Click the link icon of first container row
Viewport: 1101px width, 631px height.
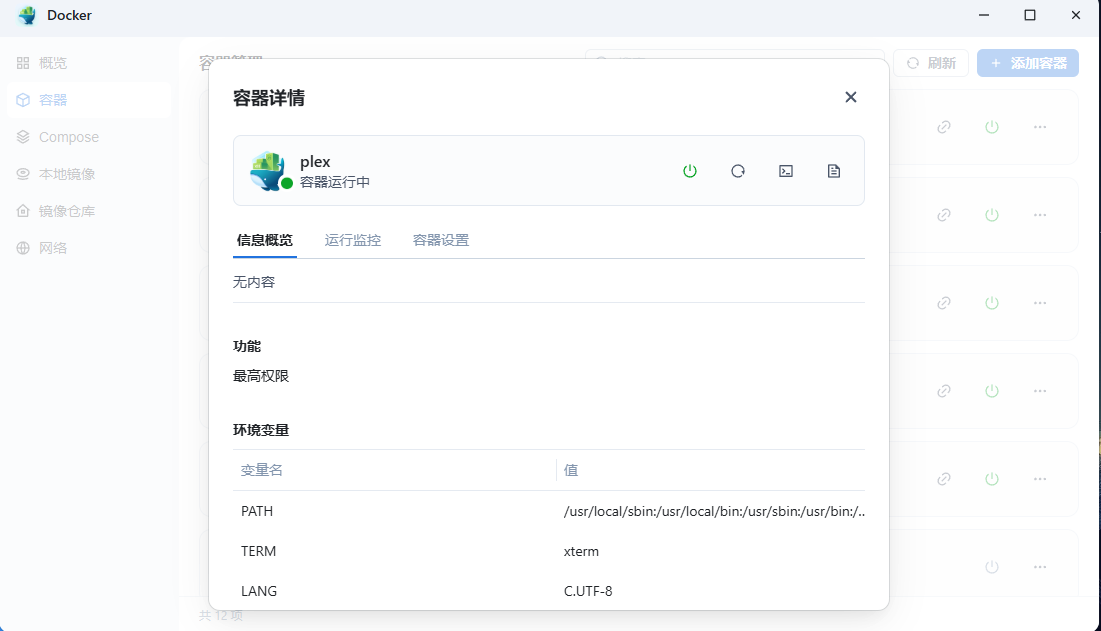tap(944, 127)
